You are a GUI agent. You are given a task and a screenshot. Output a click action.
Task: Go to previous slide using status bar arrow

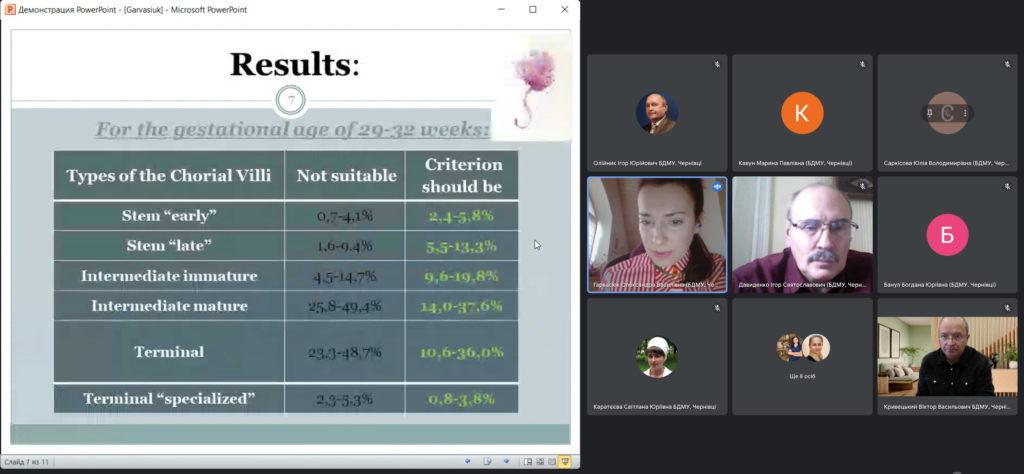point(468,461)
